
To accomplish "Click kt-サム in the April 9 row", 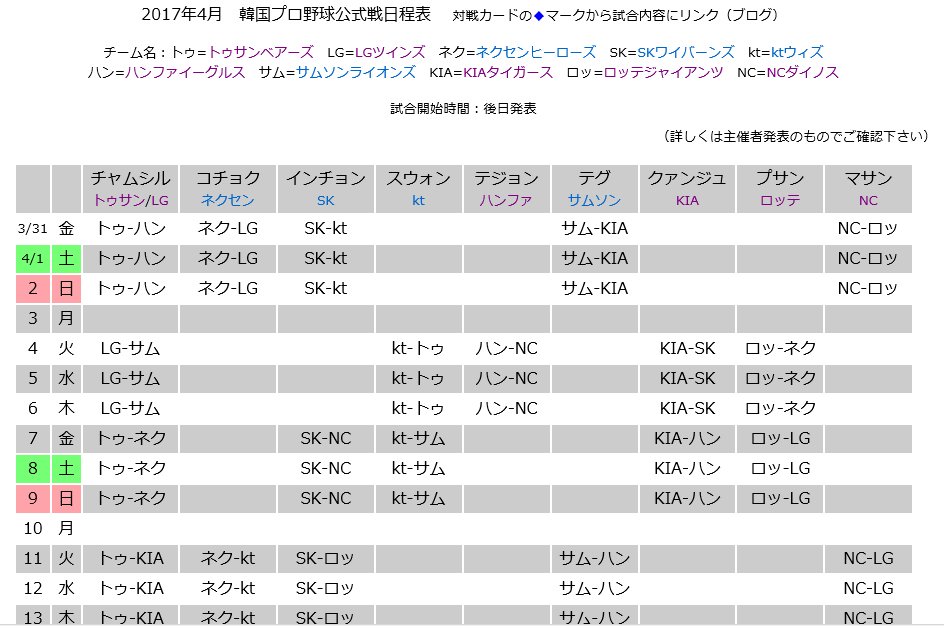I will (x=418, y=499).
